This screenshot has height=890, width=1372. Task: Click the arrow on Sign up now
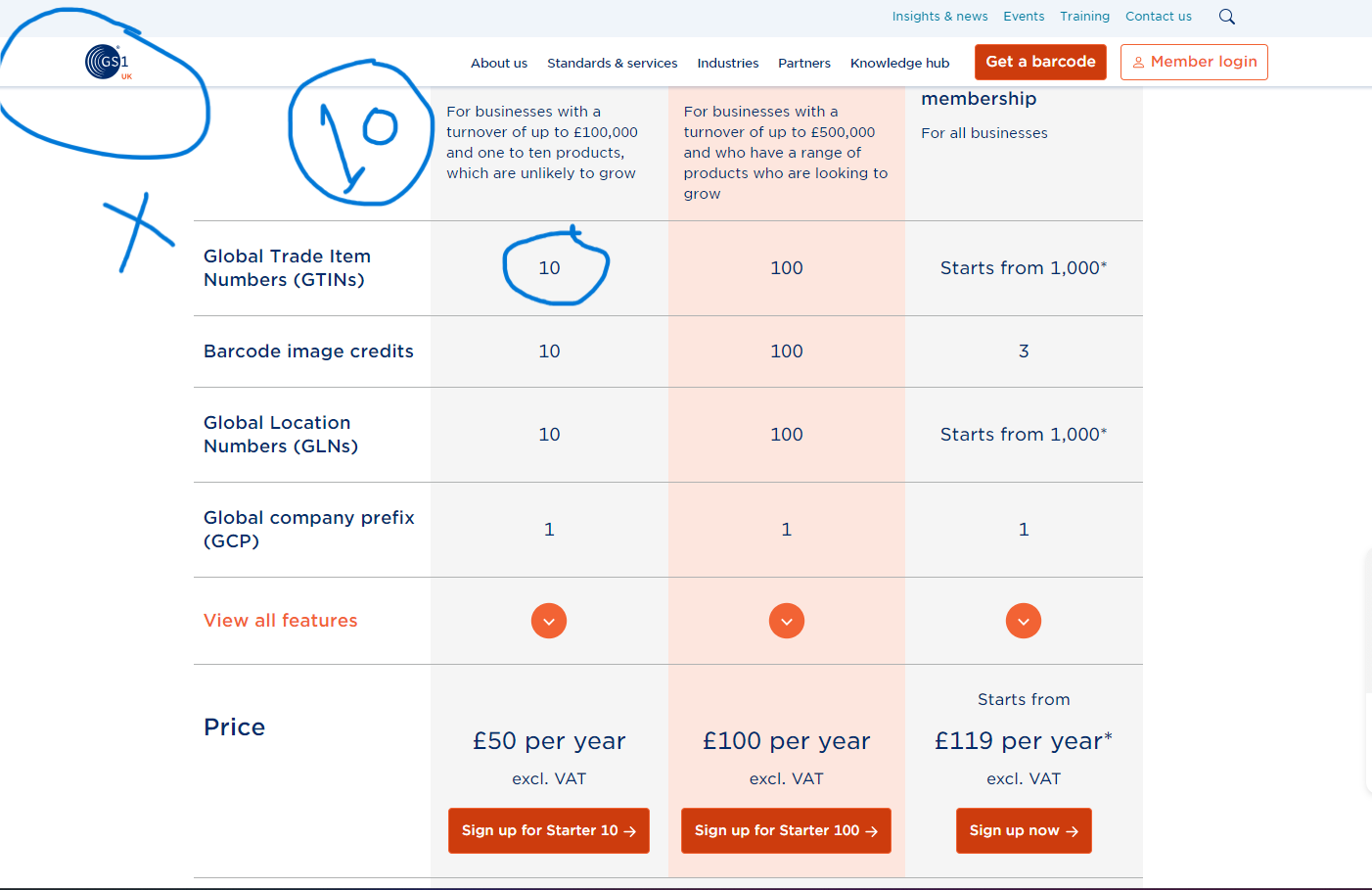point(1073,831)
